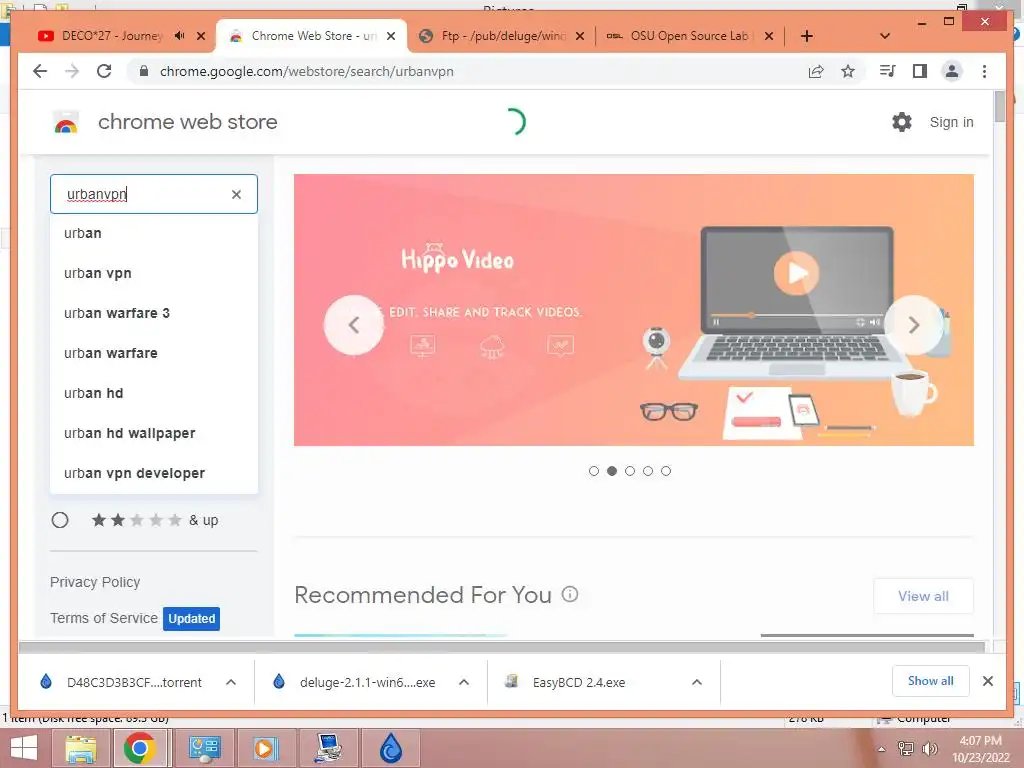Choose suggestion "urban hd wallpaper"
The width and height of the screenshot is (1024, 768).
click(154, 433)
